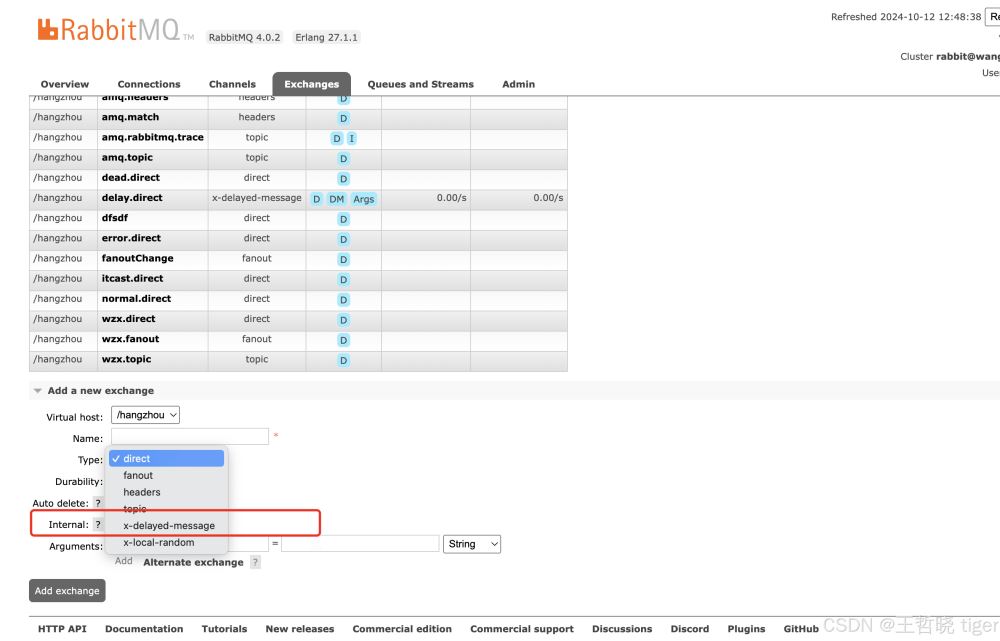The height and width of the screenshot is (641, 1000).
Task: Click the D badge in wzx.fanout row
Action: click(343, 341)
